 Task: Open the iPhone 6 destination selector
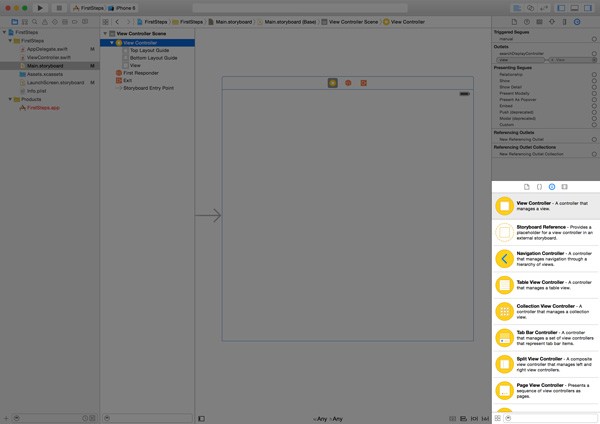pos(122,8)
